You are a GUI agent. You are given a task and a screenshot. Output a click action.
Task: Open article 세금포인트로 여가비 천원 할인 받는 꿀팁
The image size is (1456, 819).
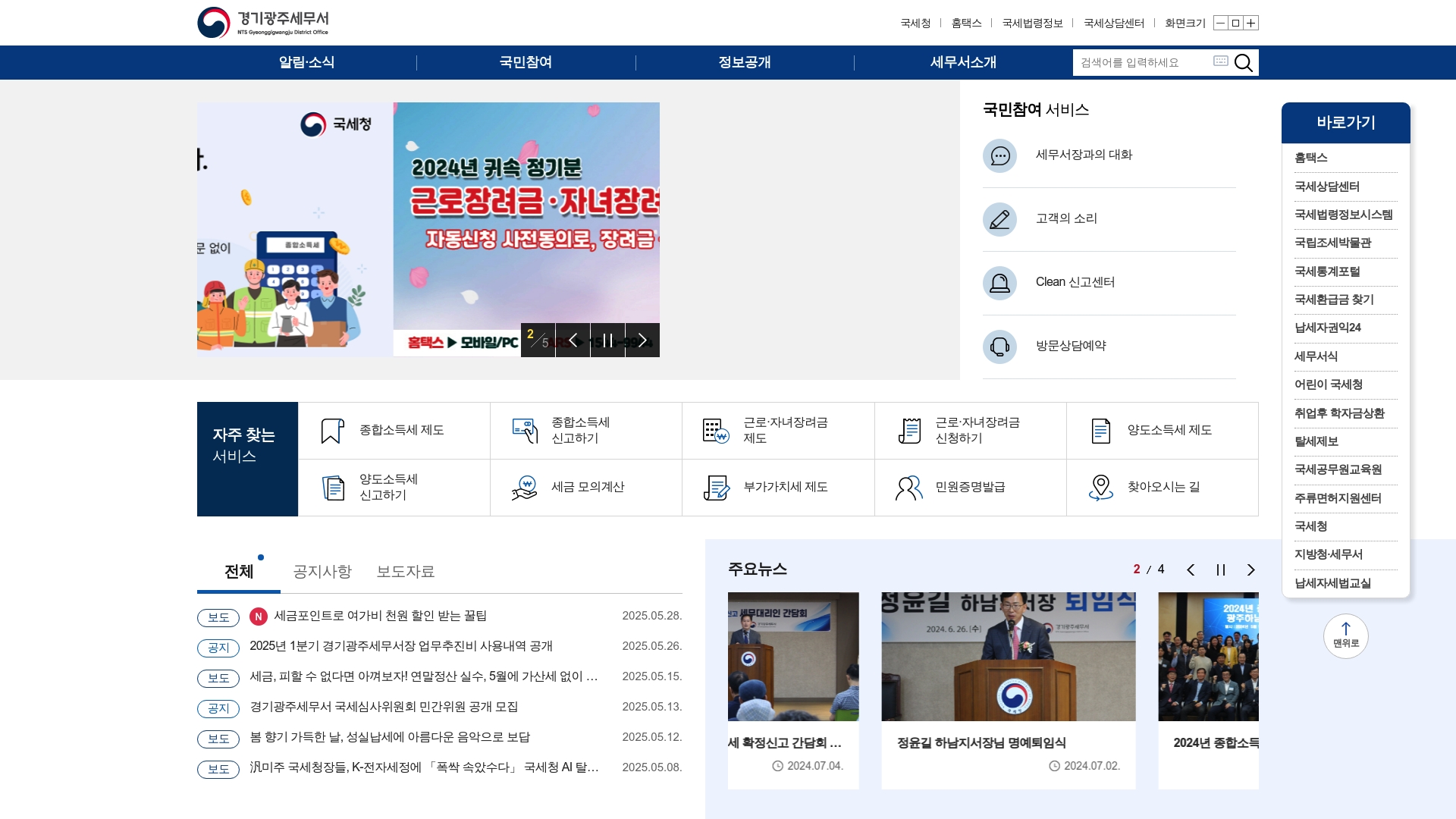380,617
